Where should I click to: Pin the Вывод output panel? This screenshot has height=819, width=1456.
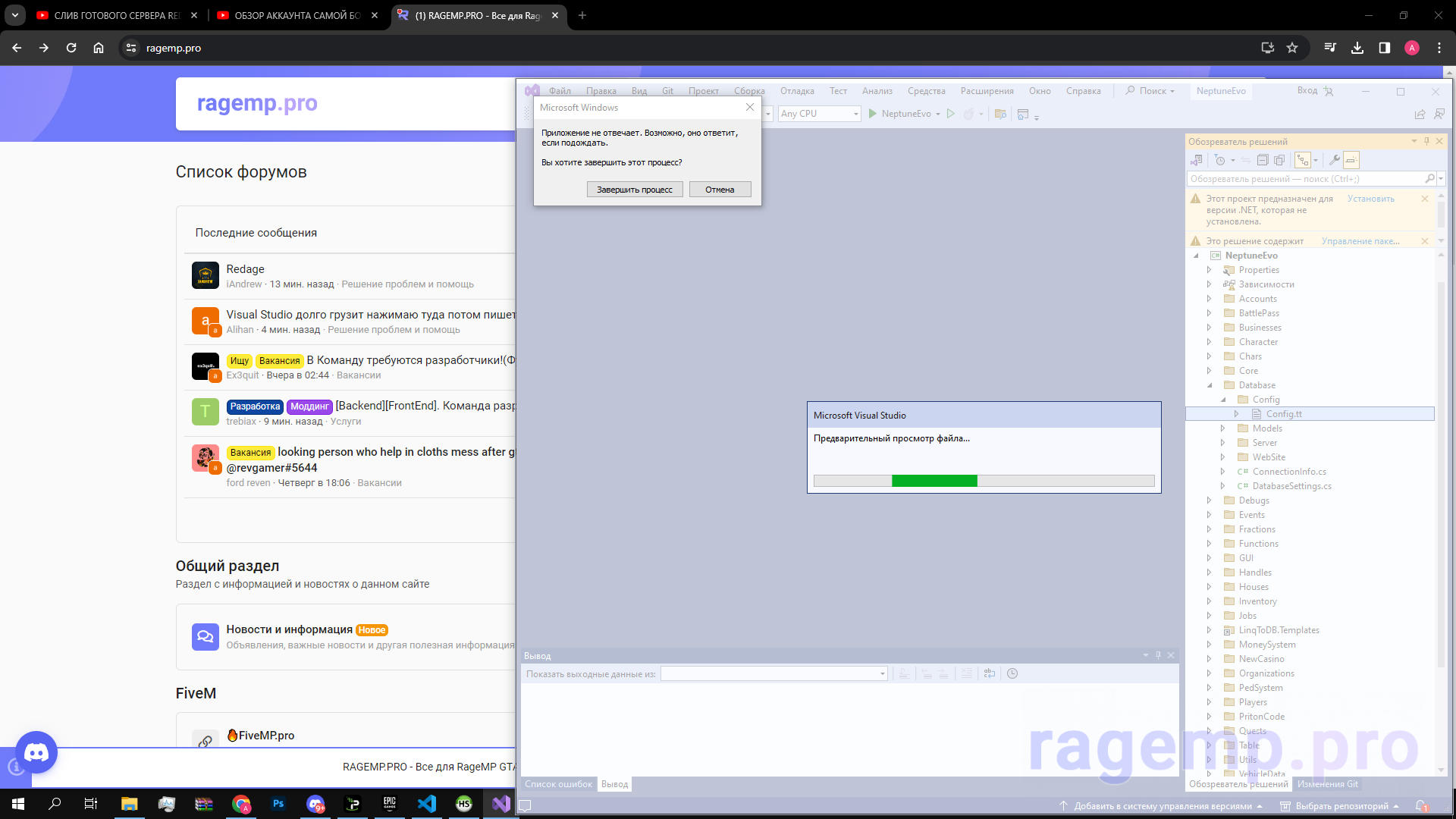(1158, 655)
